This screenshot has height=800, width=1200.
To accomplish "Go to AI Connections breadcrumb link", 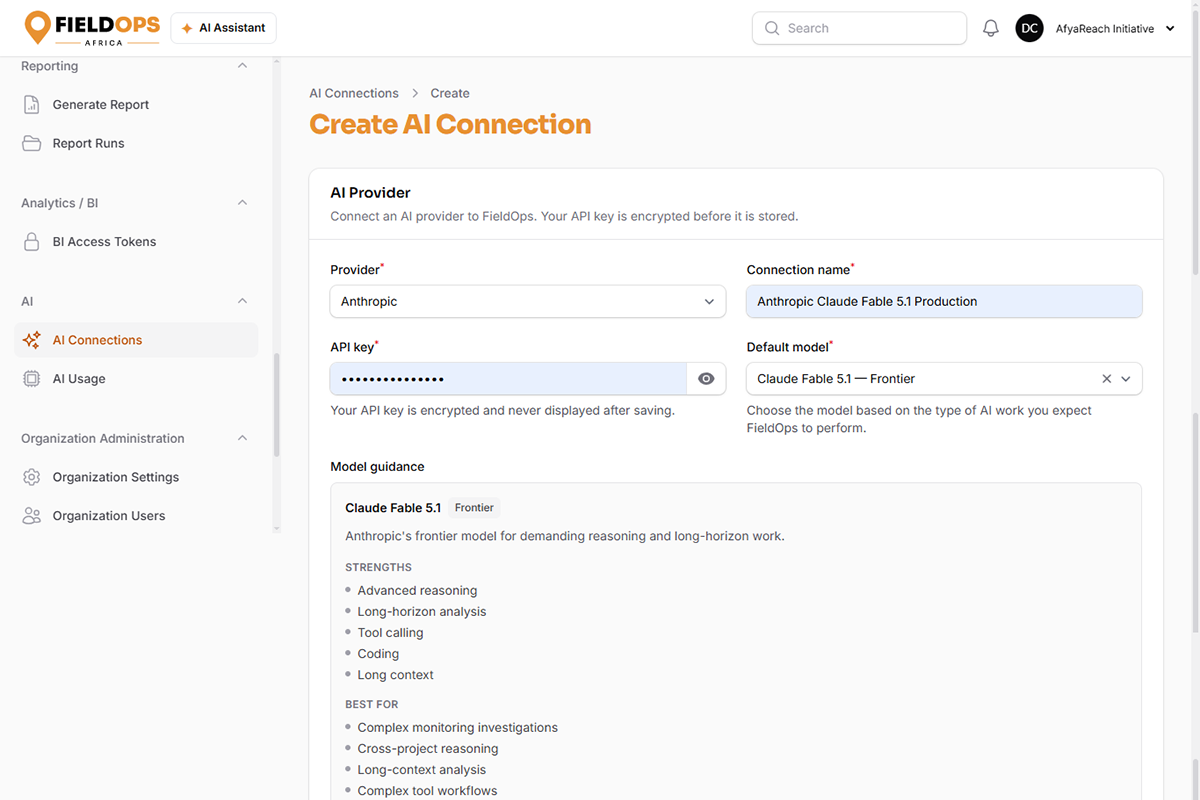I will click(x=354, y=93).
